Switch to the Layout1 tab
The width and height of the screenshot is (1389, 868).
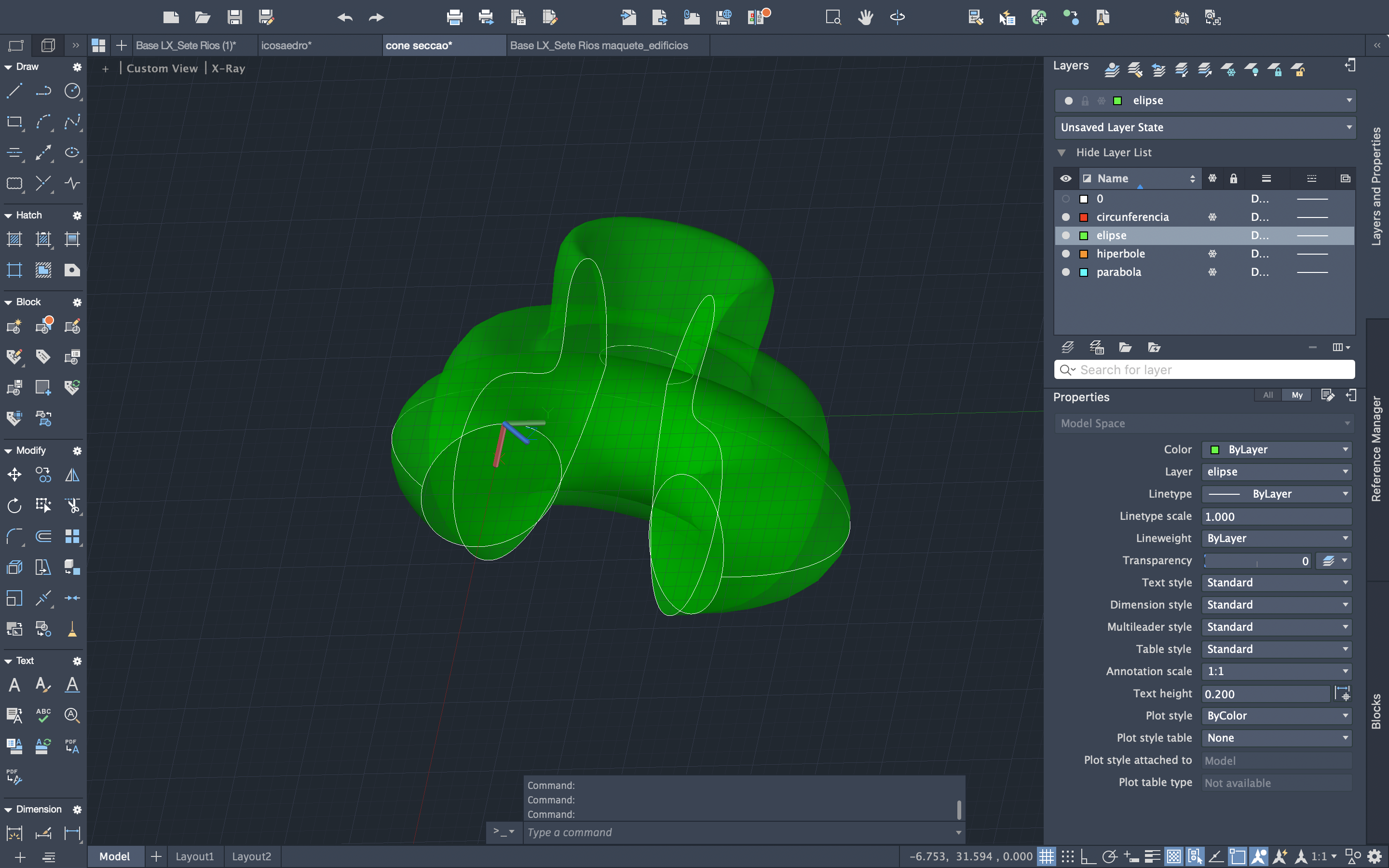[x=194, y=856]
